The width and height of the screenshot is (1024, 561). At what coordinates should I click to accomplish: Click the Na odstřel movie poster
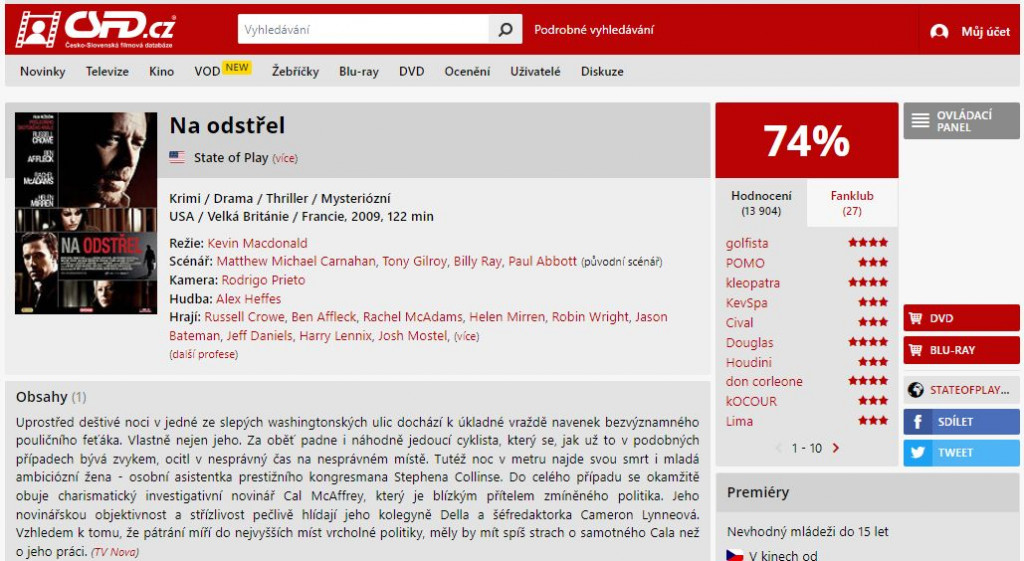click(86, 213)
